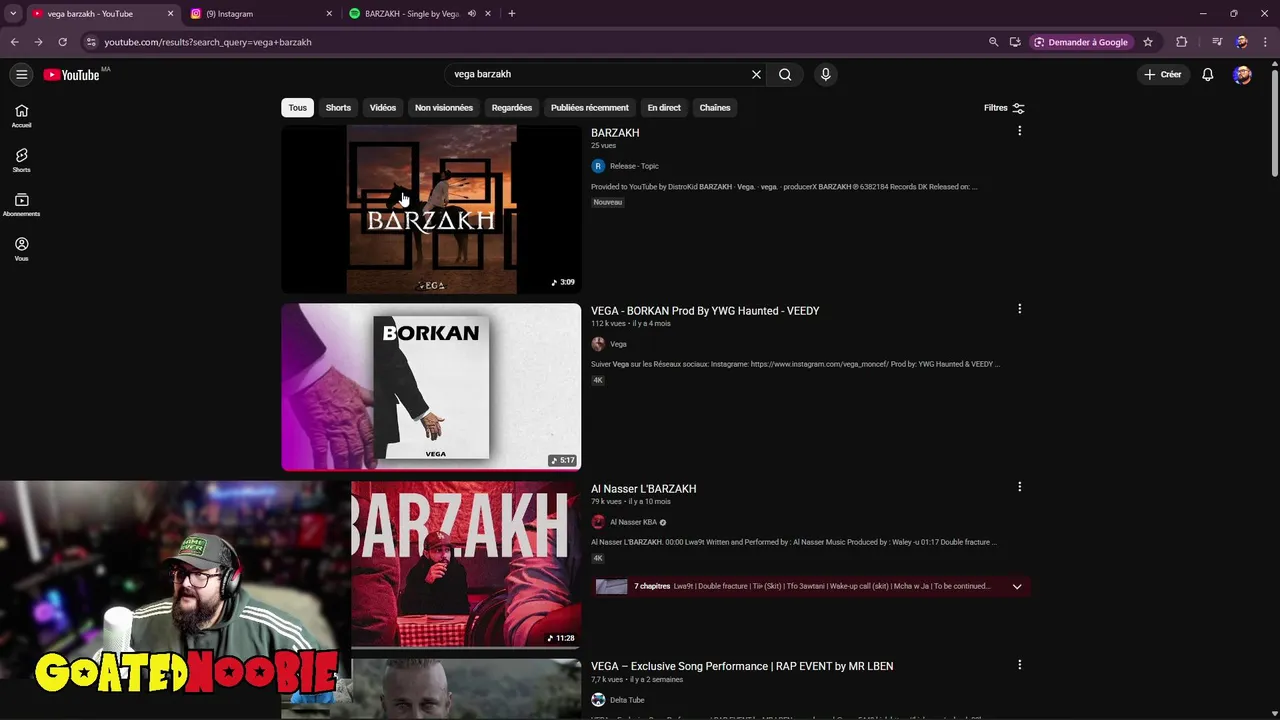Select the Non visionnées filter chip

point(444,108)
